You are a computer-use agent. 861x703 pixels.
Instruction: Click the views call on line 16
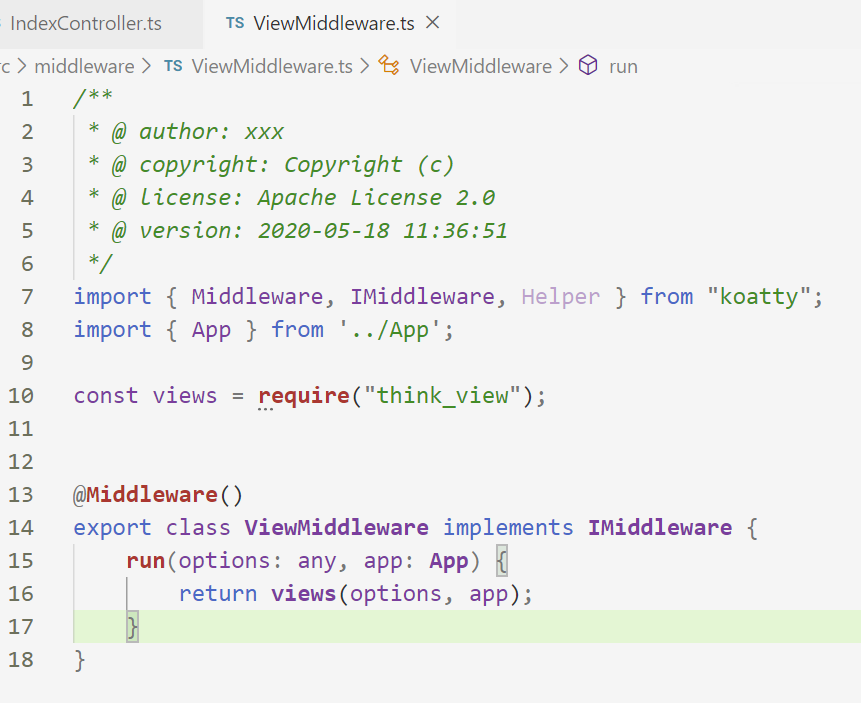pos(304,594)
